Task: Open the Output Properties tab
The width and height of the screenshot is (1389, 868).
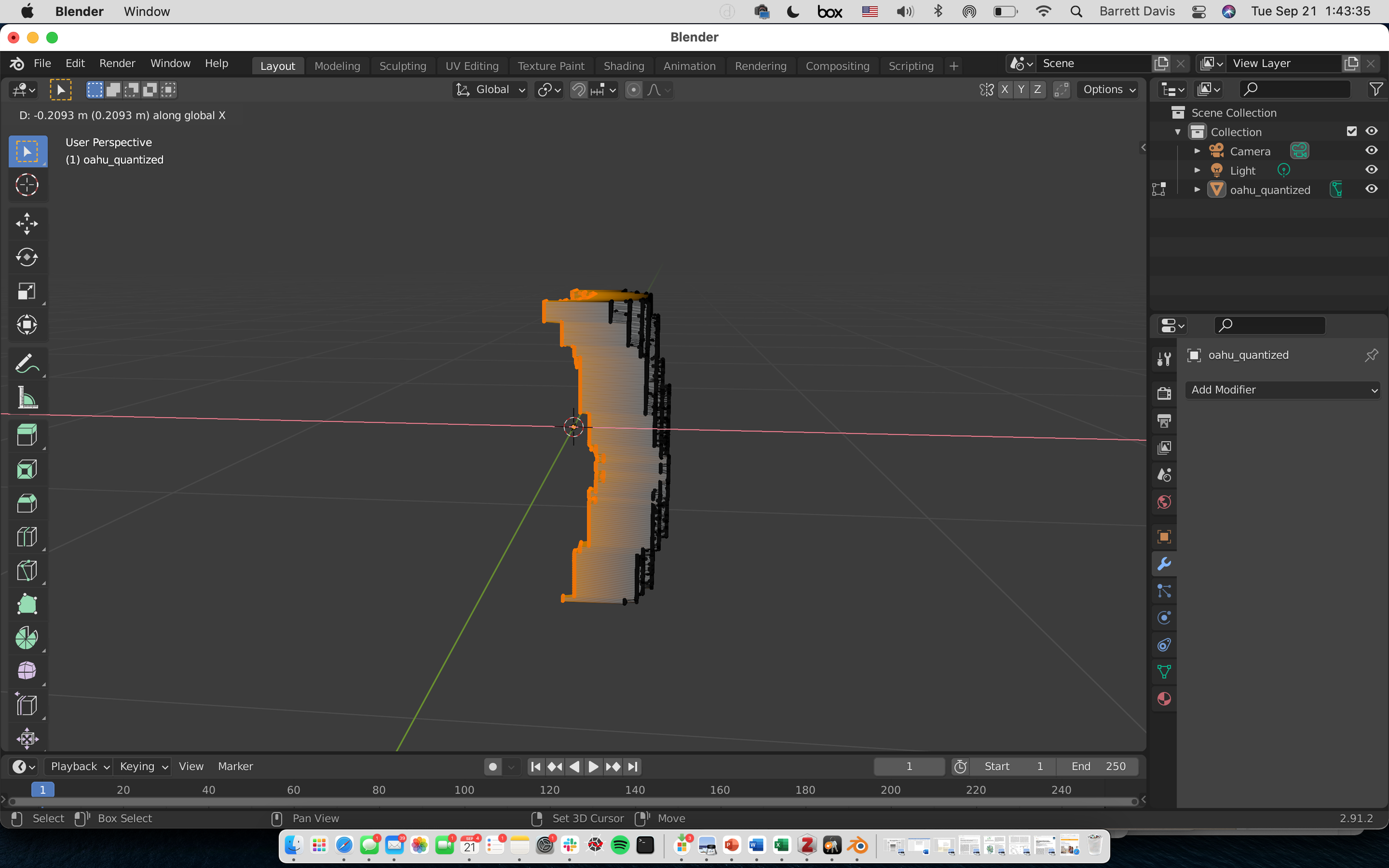Action: pyautogui.click(x=1164, y=421)
